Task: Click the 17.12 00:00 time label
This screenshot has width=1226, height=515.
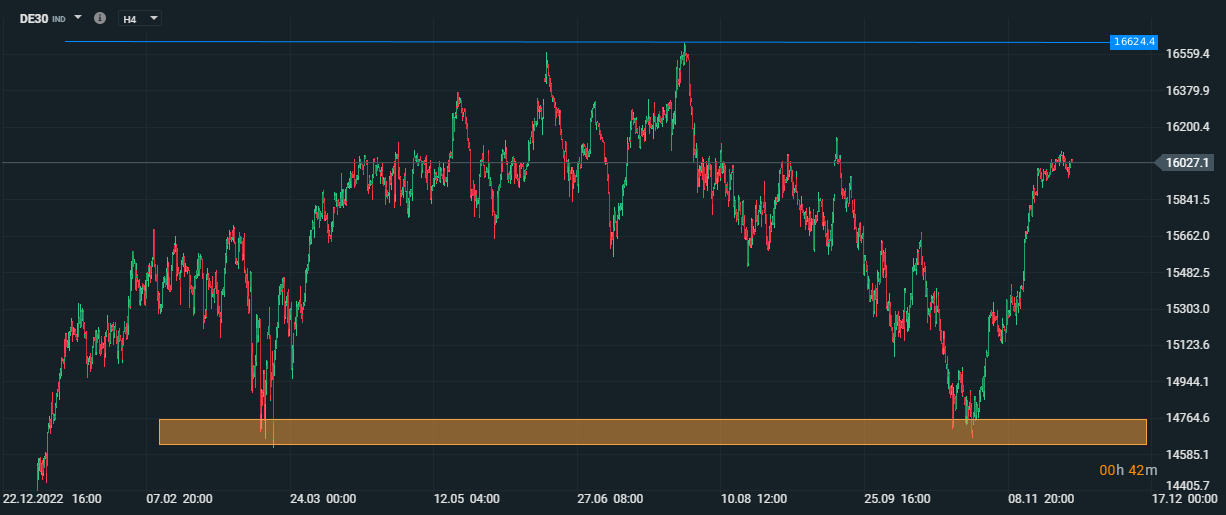Action: [1183, 498]
